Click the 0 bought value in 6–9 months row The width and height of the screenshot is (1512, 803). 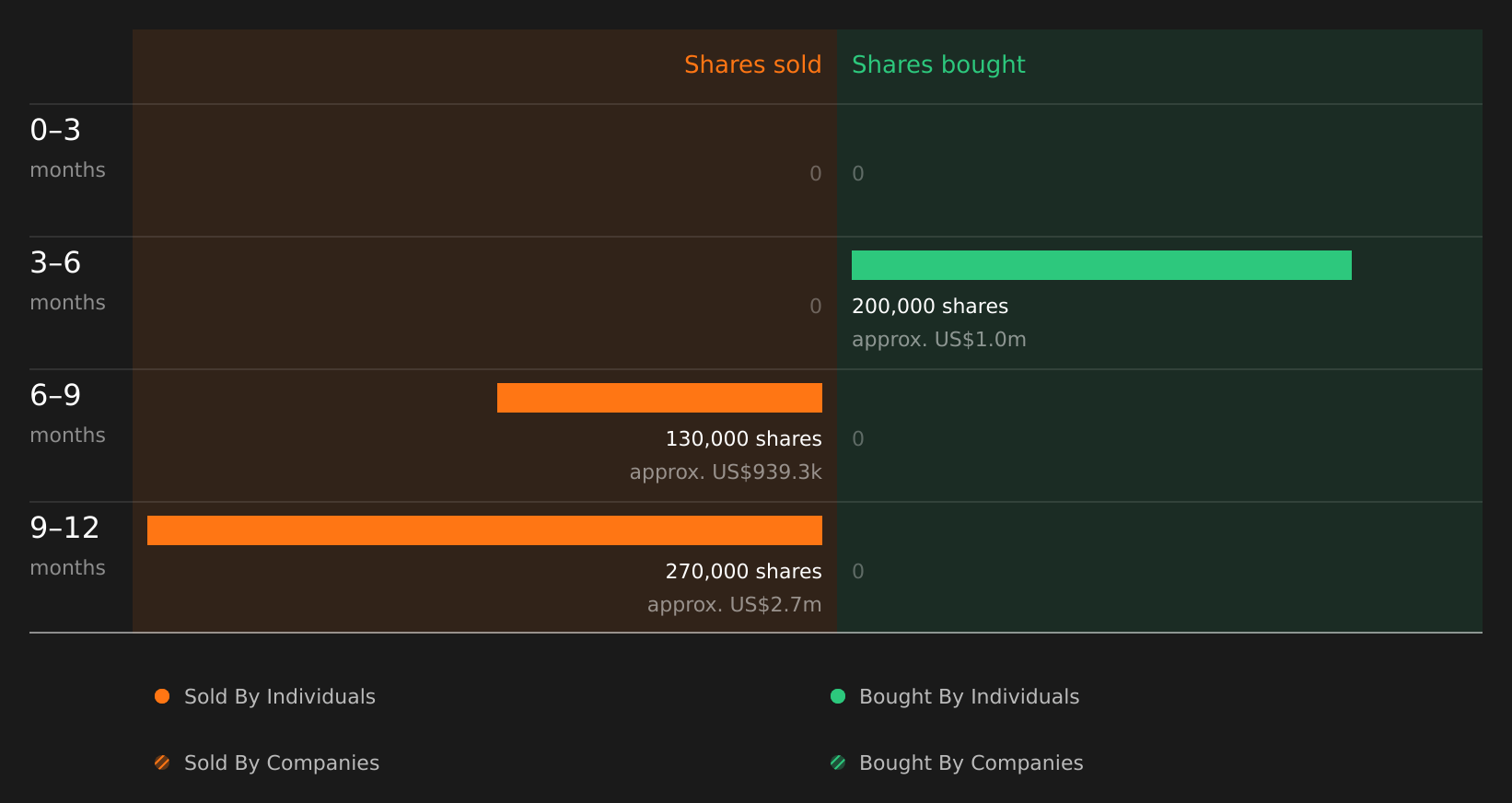tap(858, 439)
